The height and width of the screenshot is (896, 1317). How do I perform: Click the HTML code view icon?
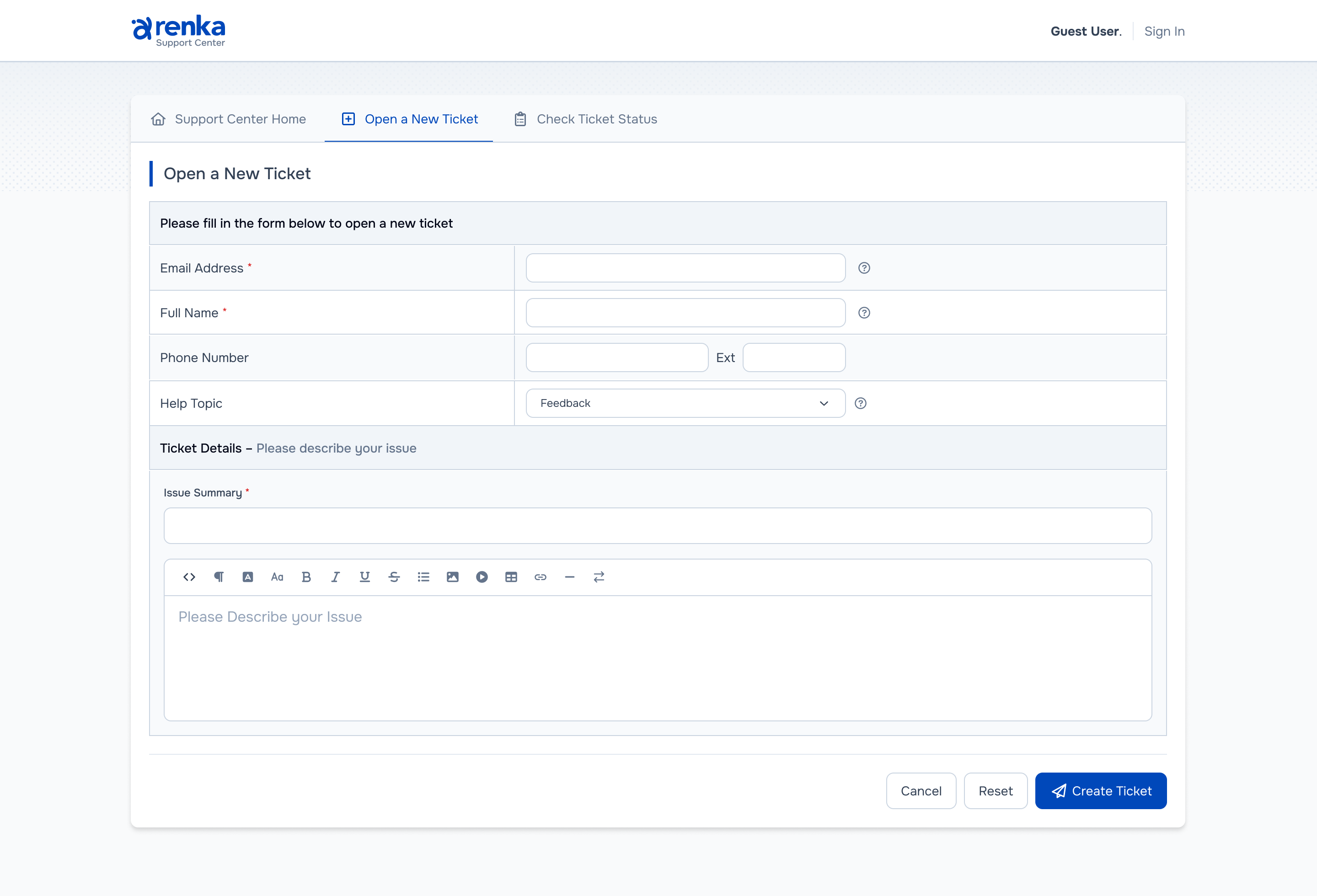(189, 577)
